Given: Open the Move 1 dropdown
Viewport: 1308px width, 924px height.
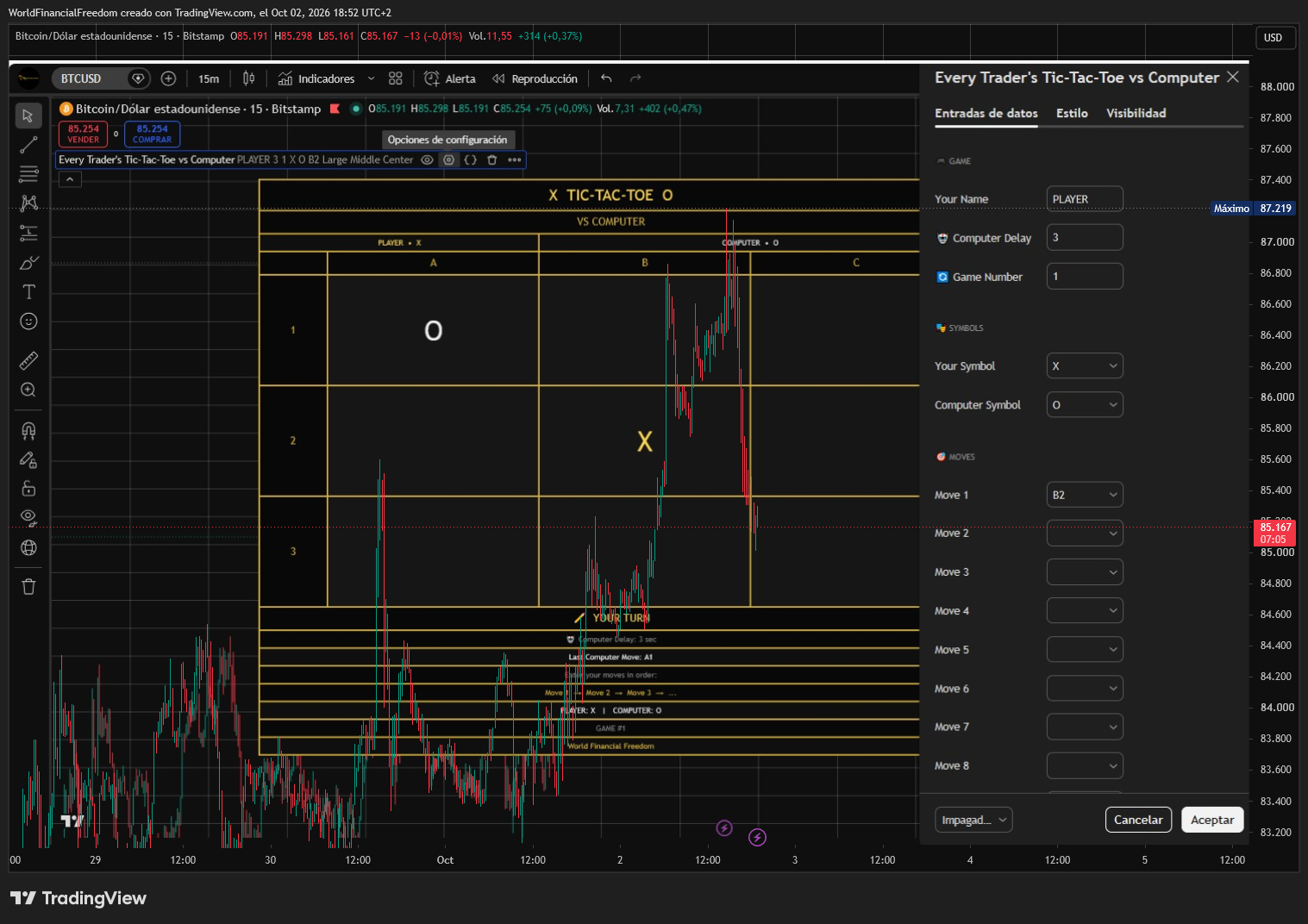Looking at the screenshot, I should [x=1085, y=495].
